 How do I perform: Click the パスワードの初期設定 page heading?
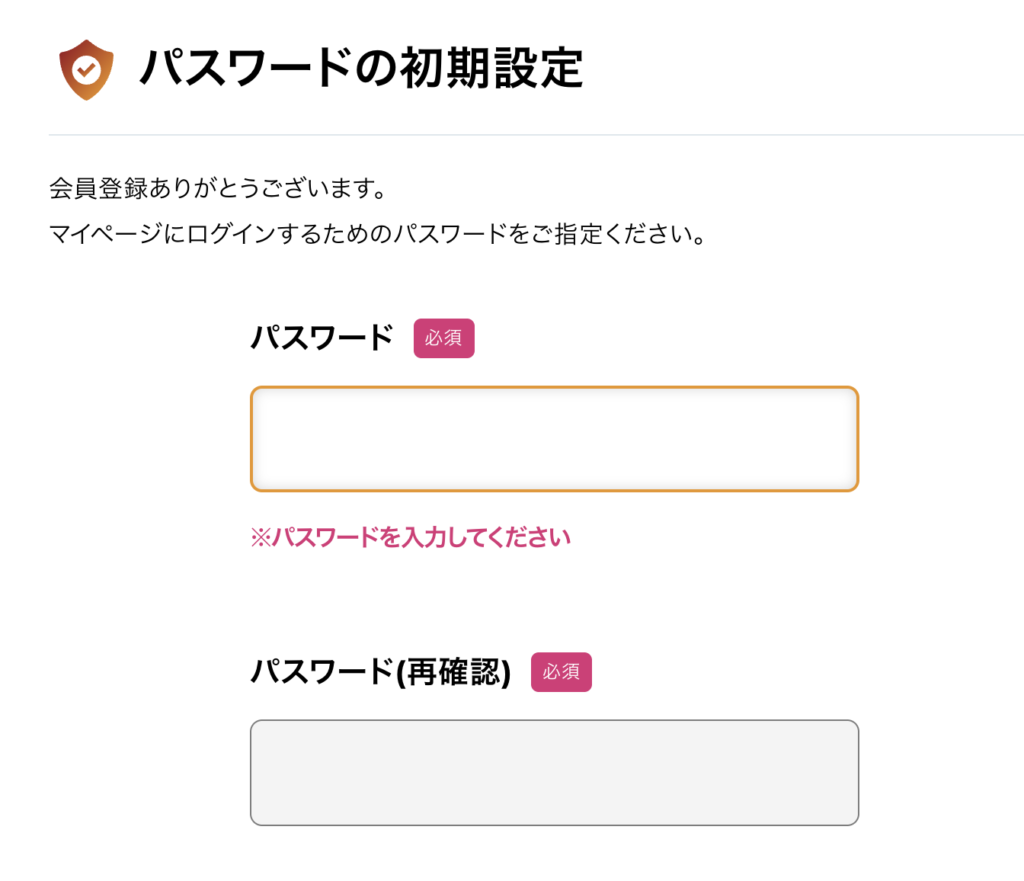point(361,69)
